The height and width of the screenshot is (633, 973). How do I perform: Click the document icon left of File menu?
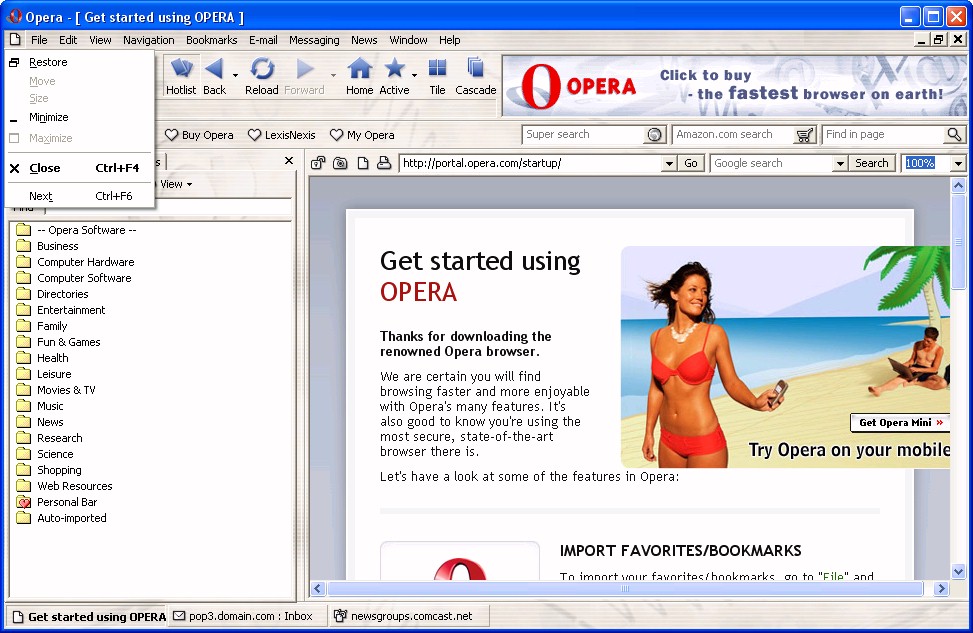click(16, 40)
